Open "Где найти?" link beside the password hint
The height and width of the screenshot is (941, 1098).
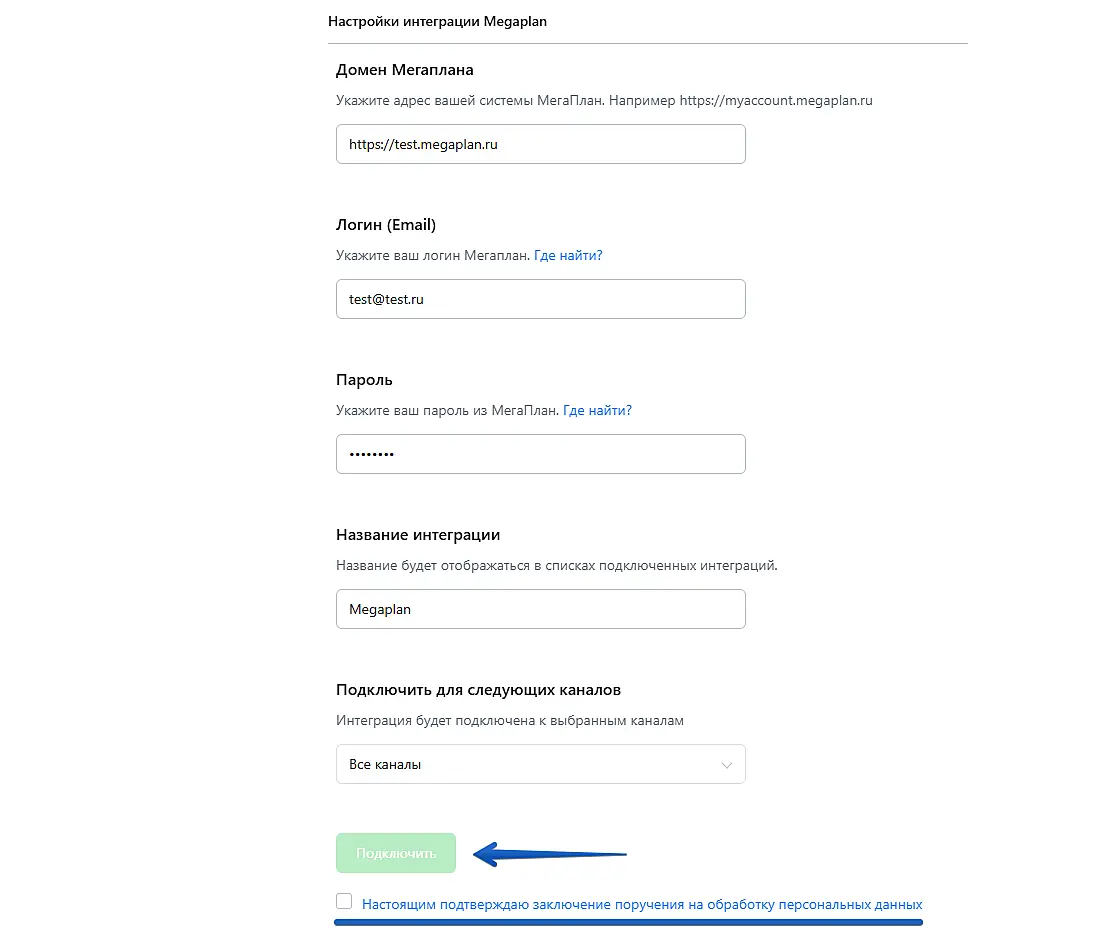coord(597,410)
